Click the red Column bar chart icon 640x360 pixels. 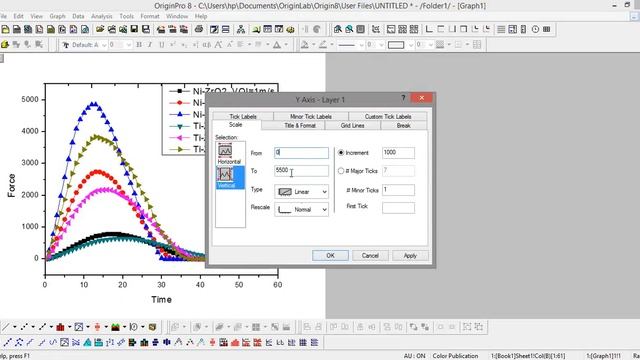pos(60,327)
